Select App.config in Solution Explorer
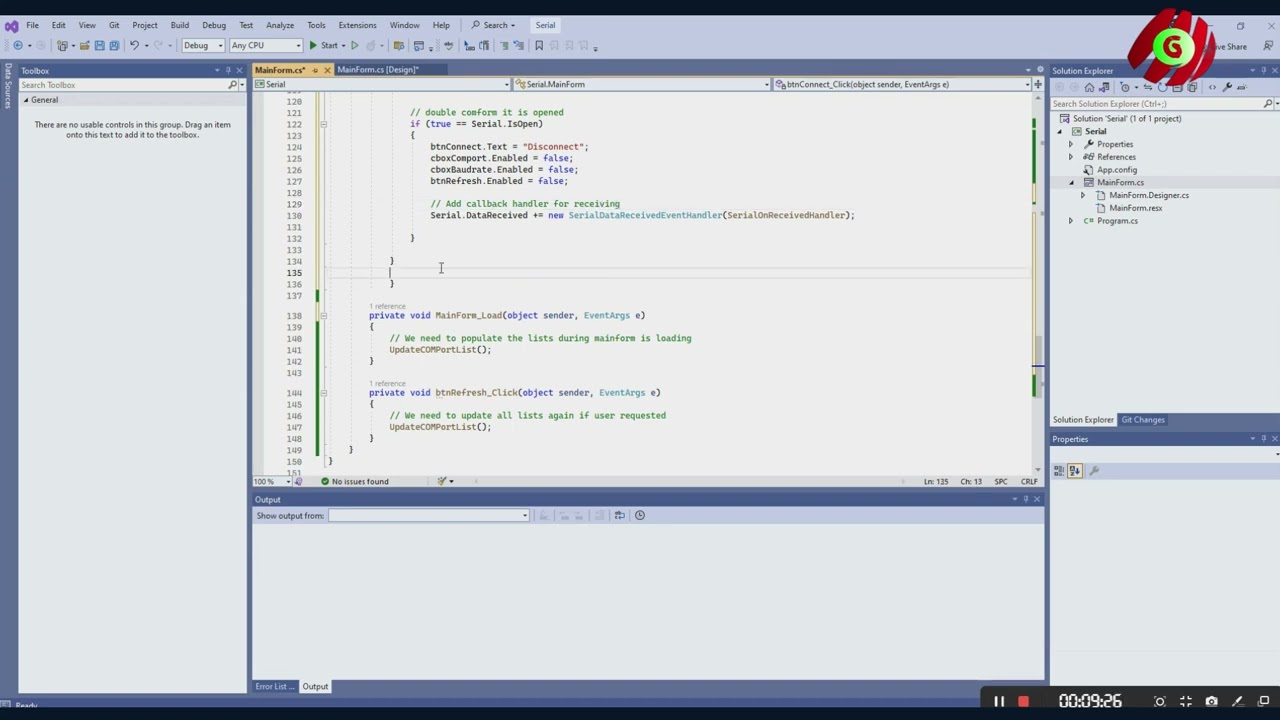Screen dimensions: 1280x720 [1117, 170]
